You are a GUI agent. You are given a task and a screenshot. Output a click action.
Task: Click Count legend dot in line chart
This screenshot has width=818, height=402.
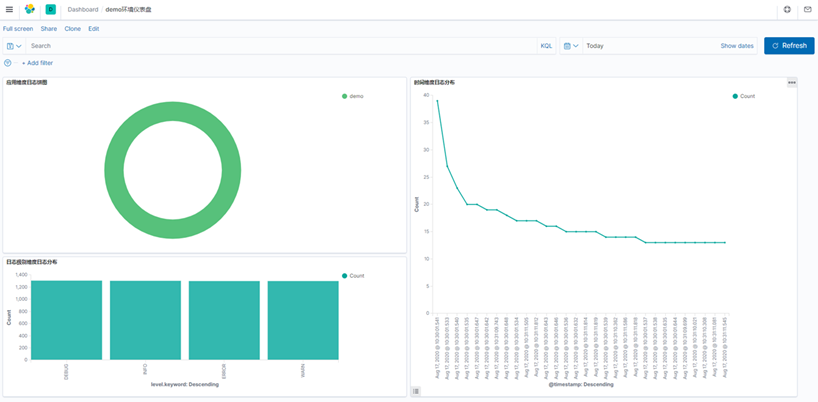coord(735,96)
